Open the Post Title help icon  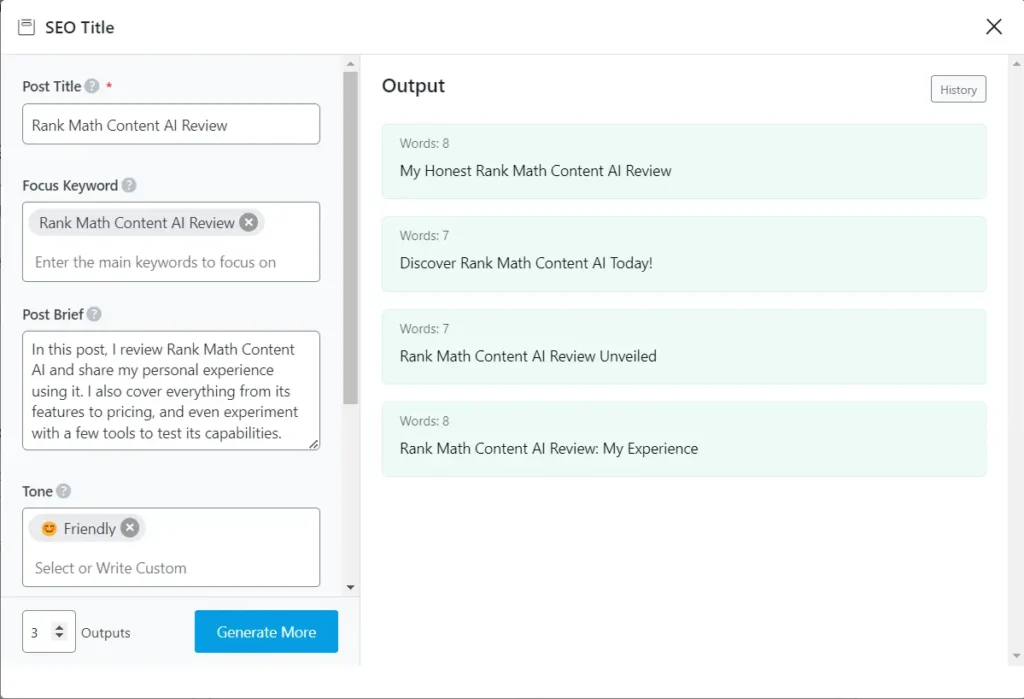click(92, 86)
